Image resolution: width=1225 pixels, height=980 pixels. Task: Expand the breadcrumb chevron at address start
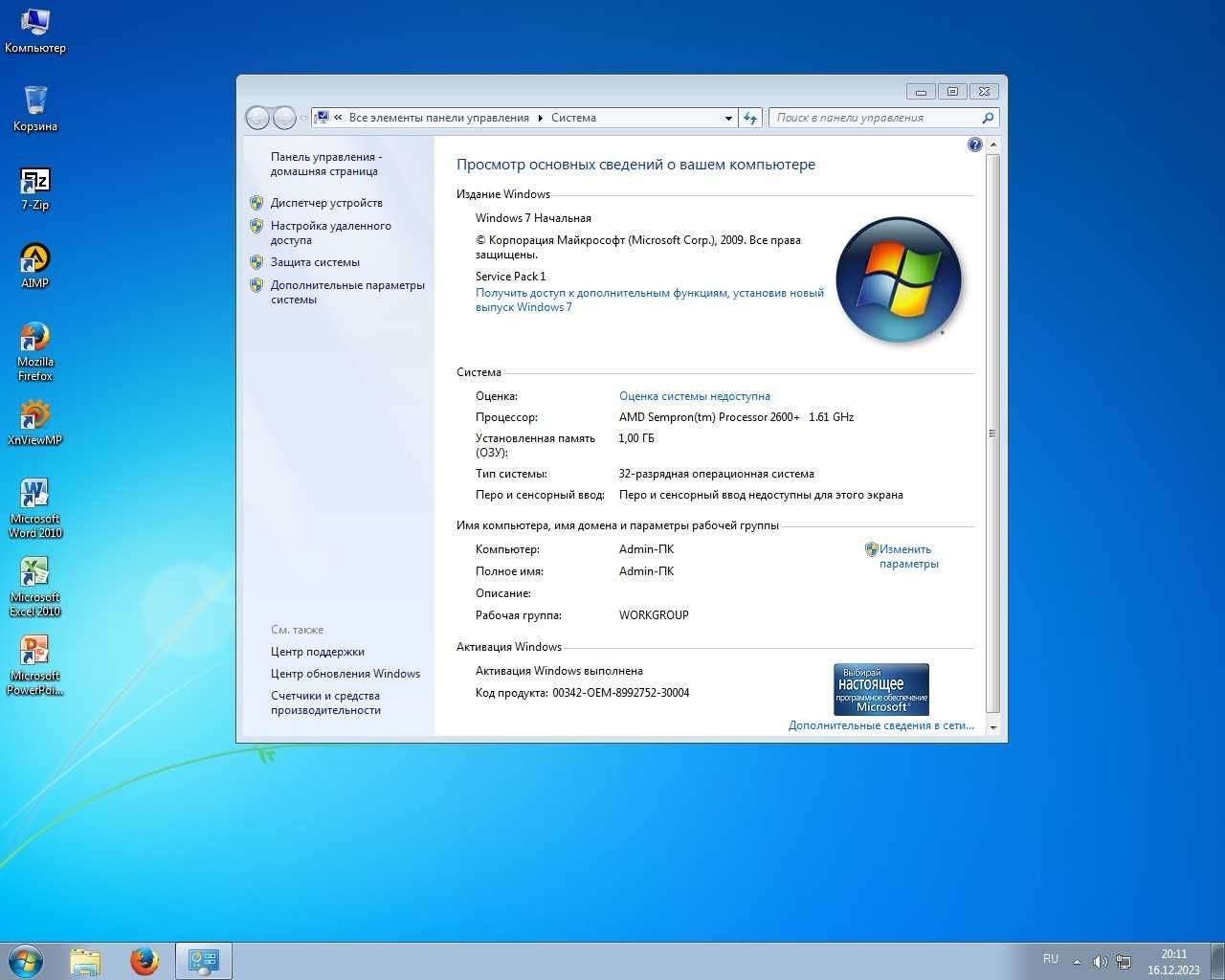click(x=338, y=118)
